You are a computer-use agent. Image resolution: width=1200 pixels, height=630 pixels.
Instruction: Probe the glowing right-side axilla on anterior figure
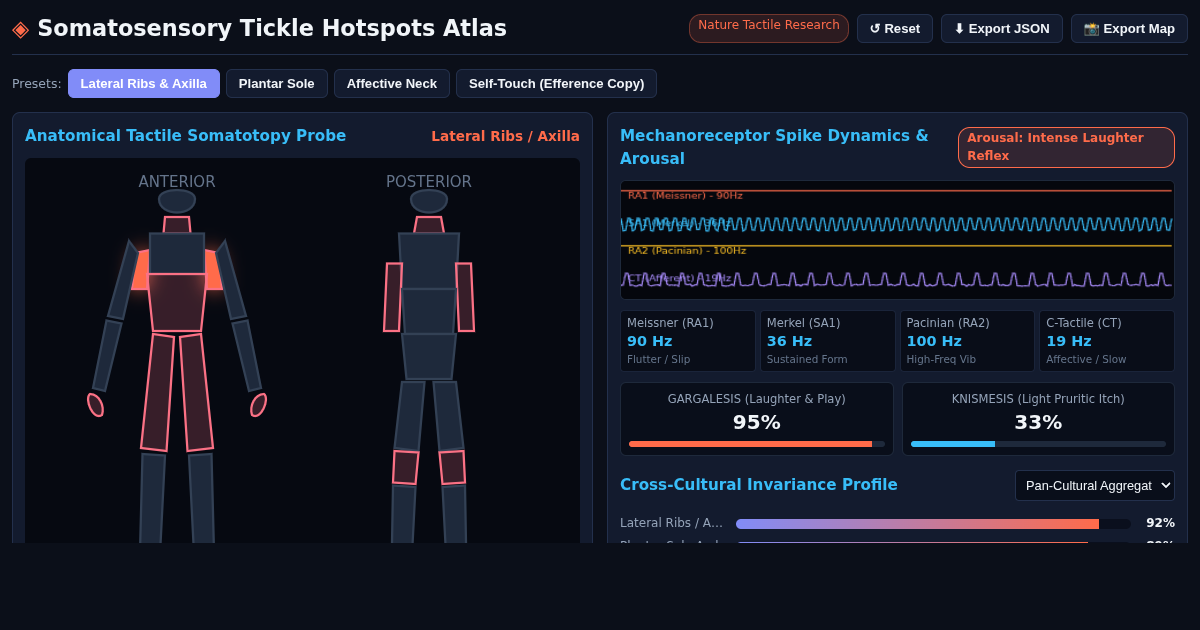tap(214, 270)
